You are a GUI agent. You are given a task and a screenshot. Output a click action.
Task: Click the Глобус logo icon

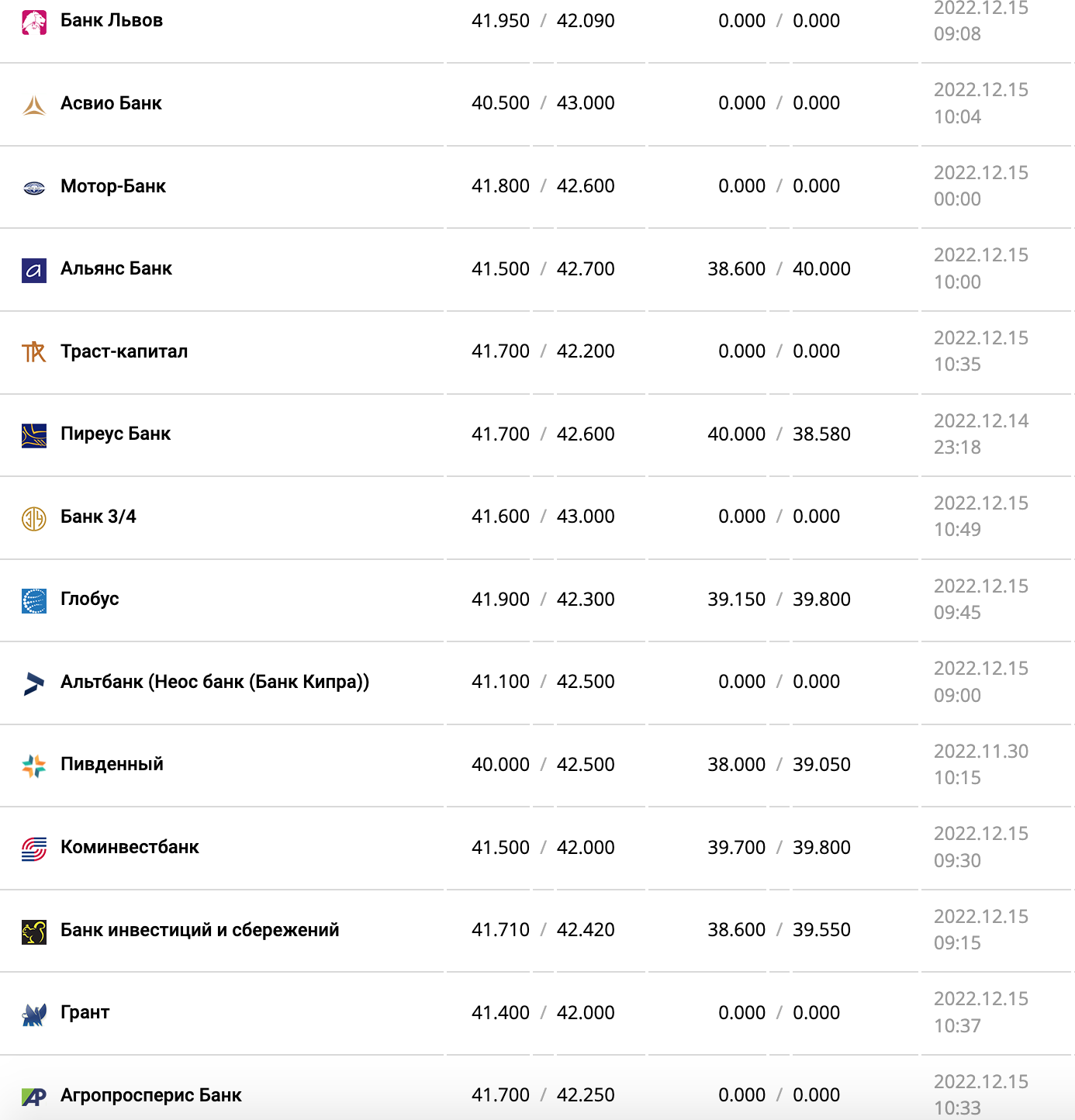point(34,600)
